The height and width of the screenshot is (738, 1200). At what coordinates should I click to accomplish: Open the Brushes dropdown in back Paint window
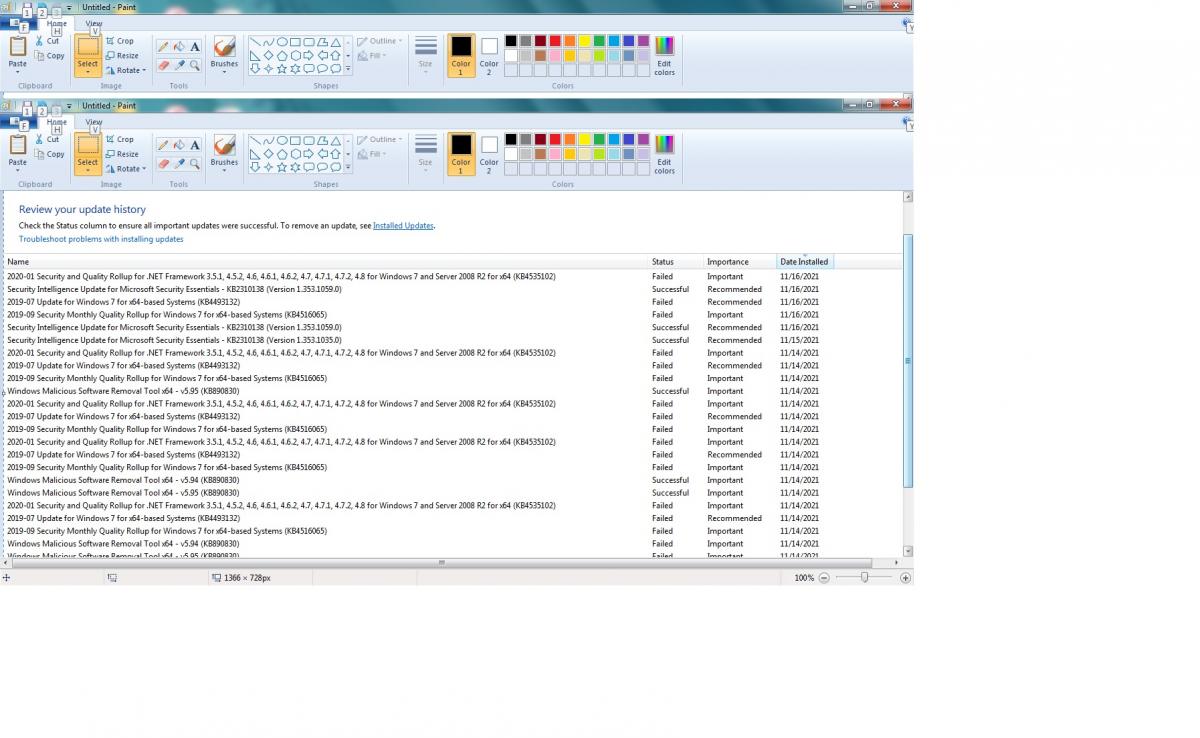(224, 72)
